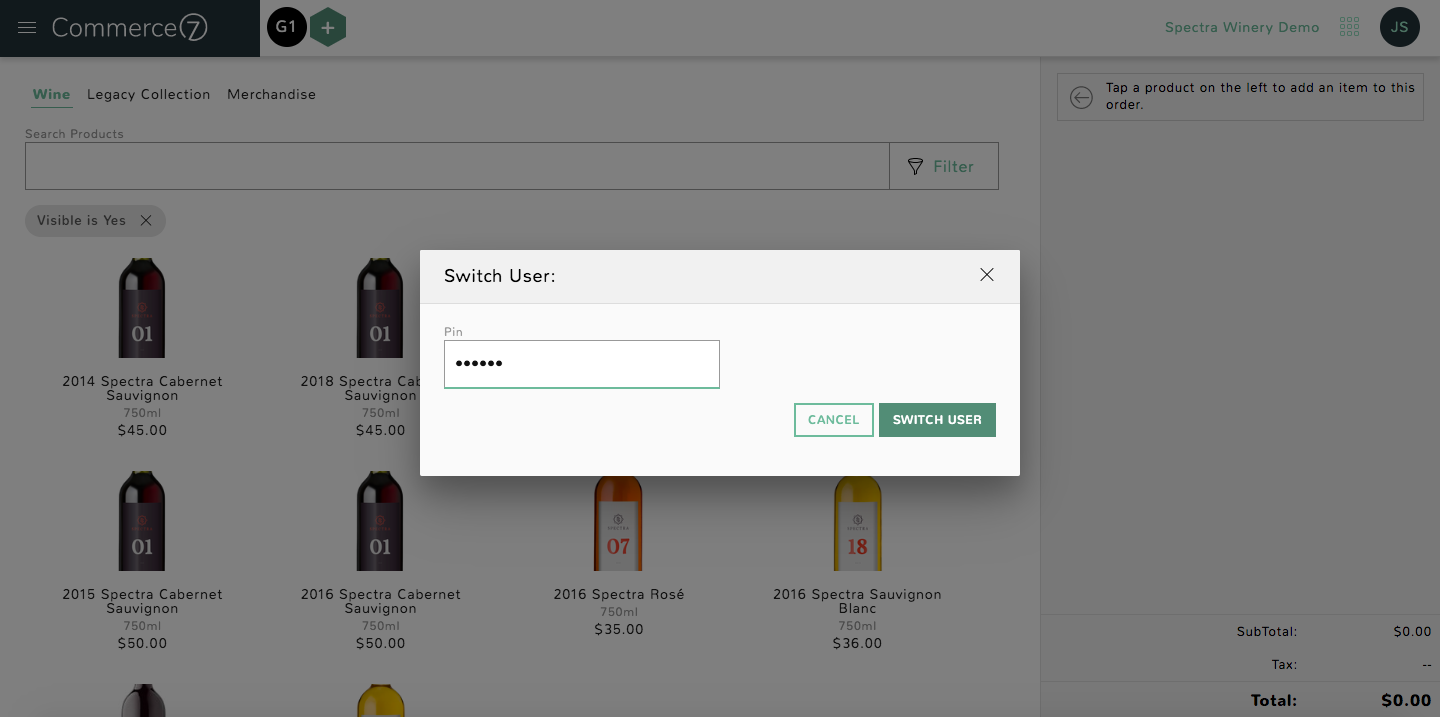The width and height of the screenshot is (1440, 717).
Task: Select 2016 Spectra Cabernet Sauvignon bottle image
Action: 380,521
